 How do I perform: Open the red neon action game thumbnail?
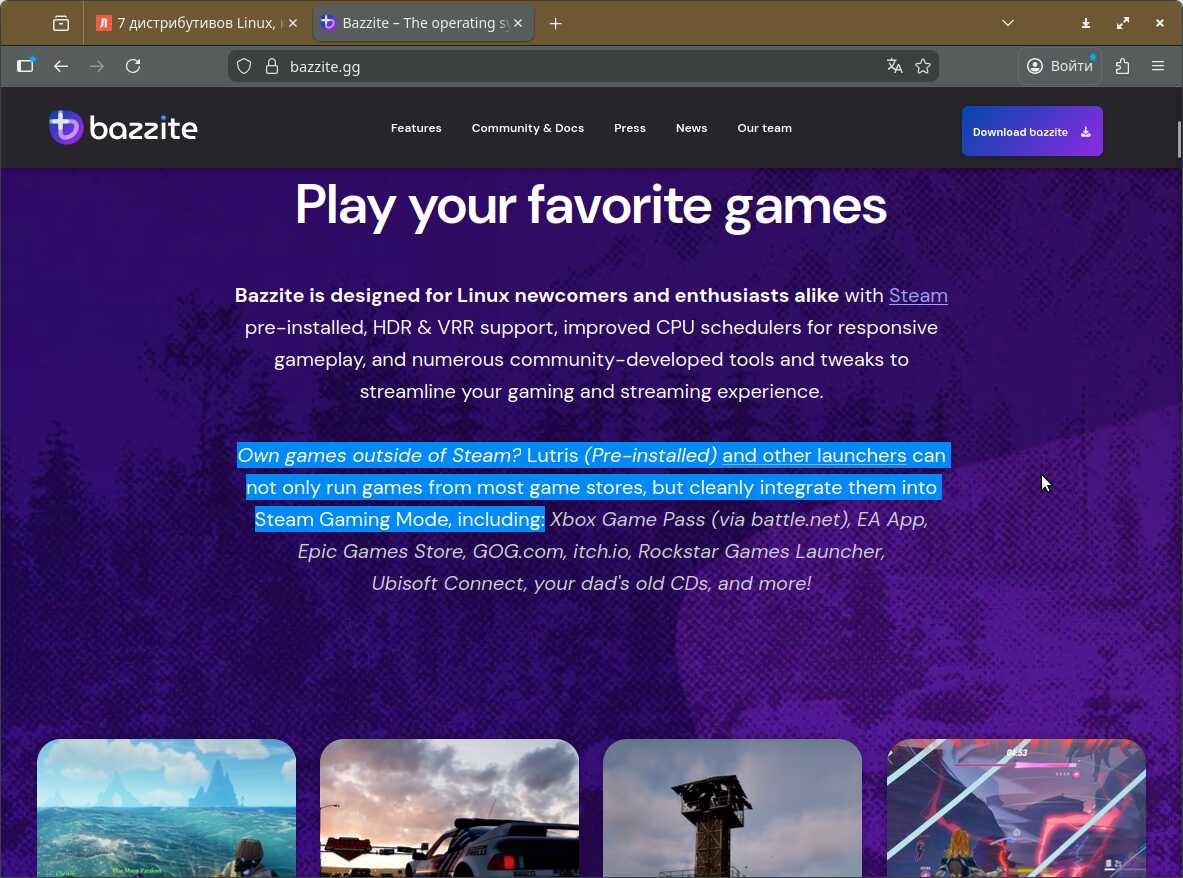tap(1016, 808)
